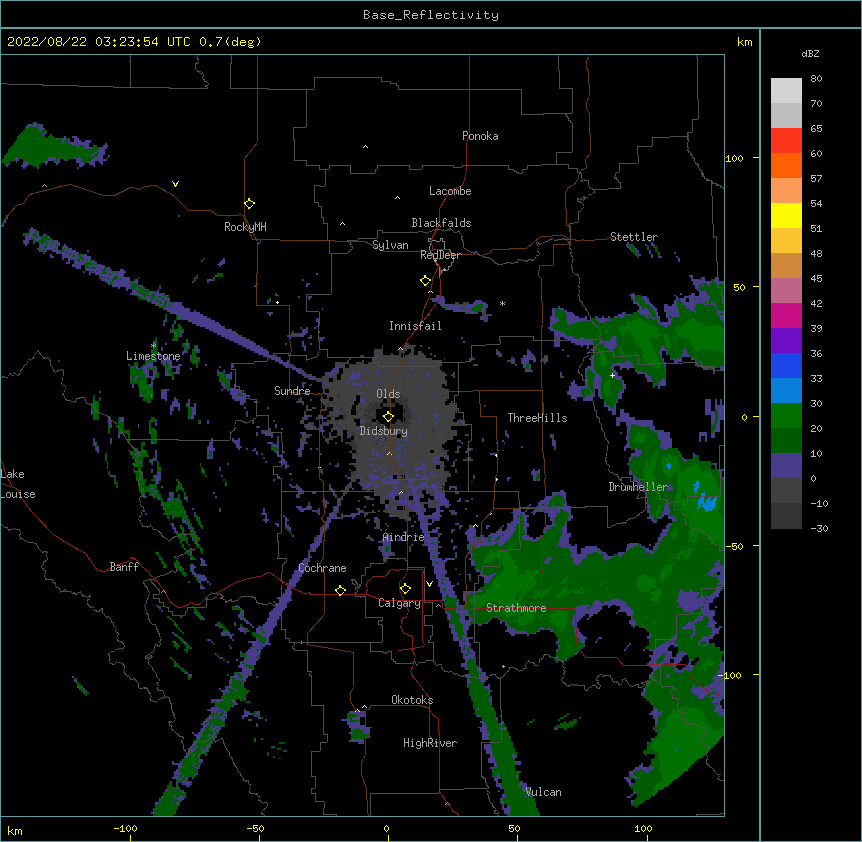Click the slate purple 10-0 dBZ swatch

786,466
